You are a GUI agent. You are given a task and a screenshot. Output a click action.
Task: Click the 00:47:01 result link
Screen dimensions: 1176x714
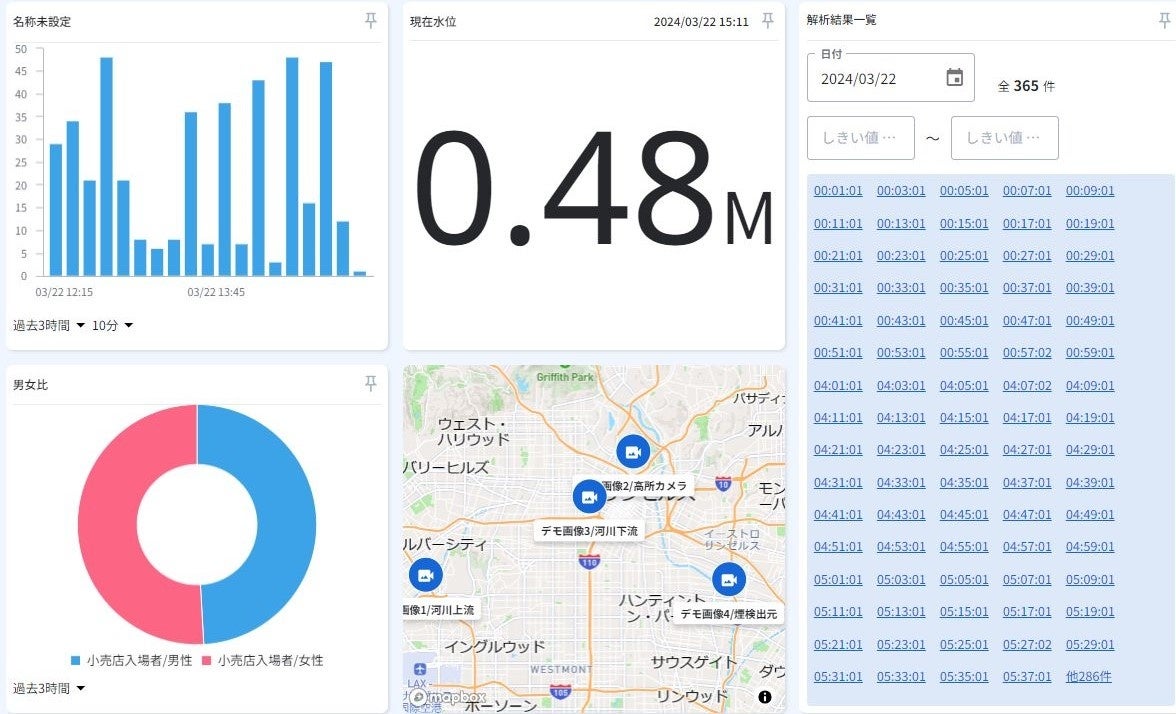coord(1027,320)
